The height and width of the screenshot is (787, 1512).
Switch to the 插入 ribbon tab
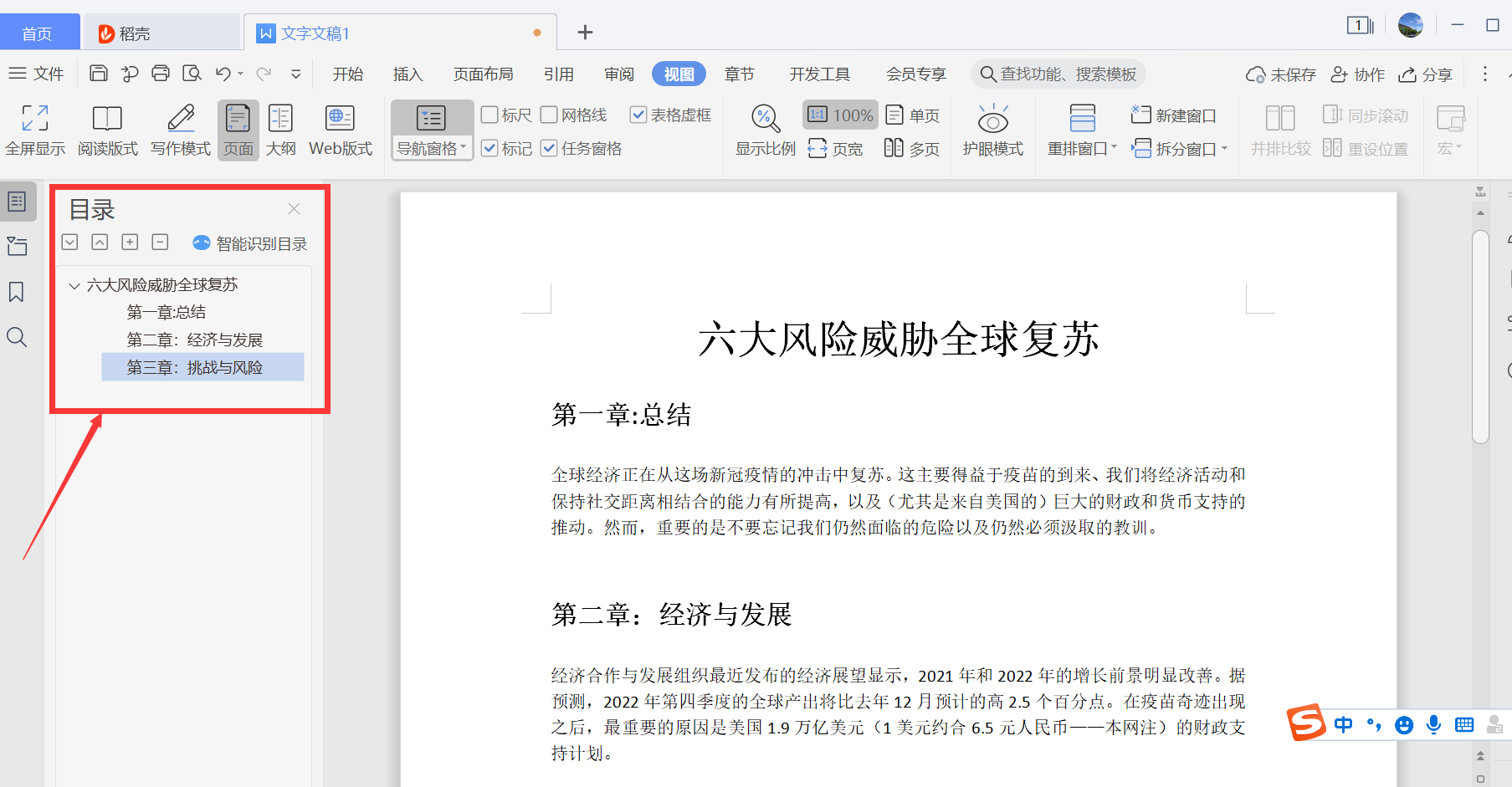[407, 74]
